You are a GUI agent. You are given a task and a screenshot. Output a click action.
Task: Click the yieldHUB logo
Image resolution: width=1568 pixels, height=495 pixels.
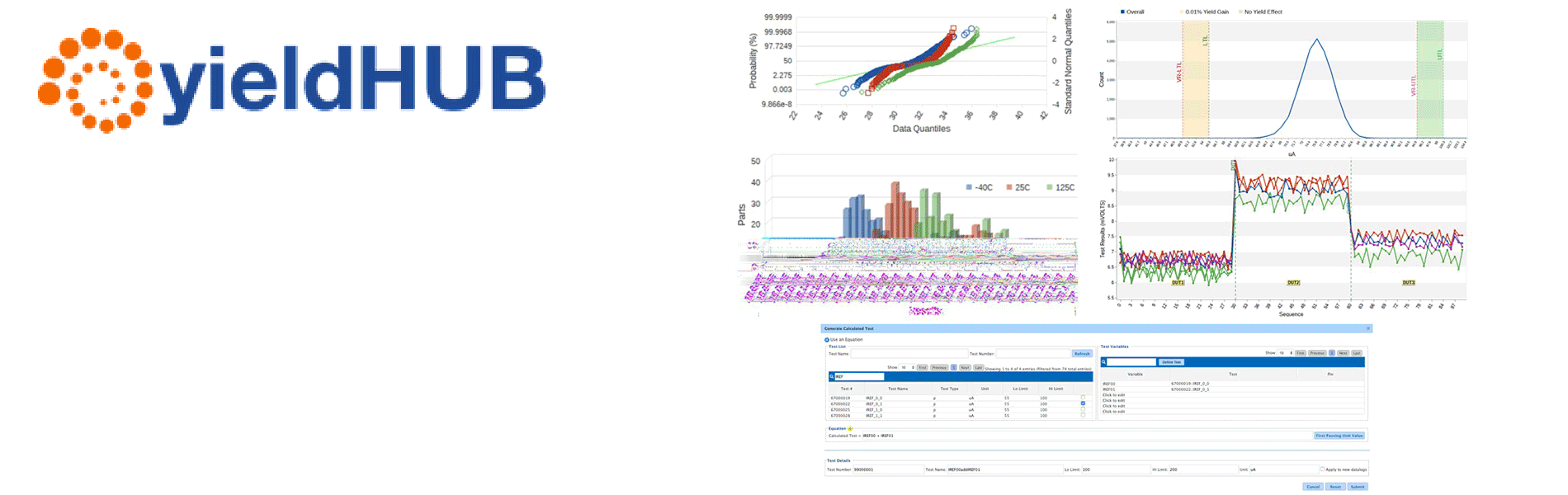291,80
